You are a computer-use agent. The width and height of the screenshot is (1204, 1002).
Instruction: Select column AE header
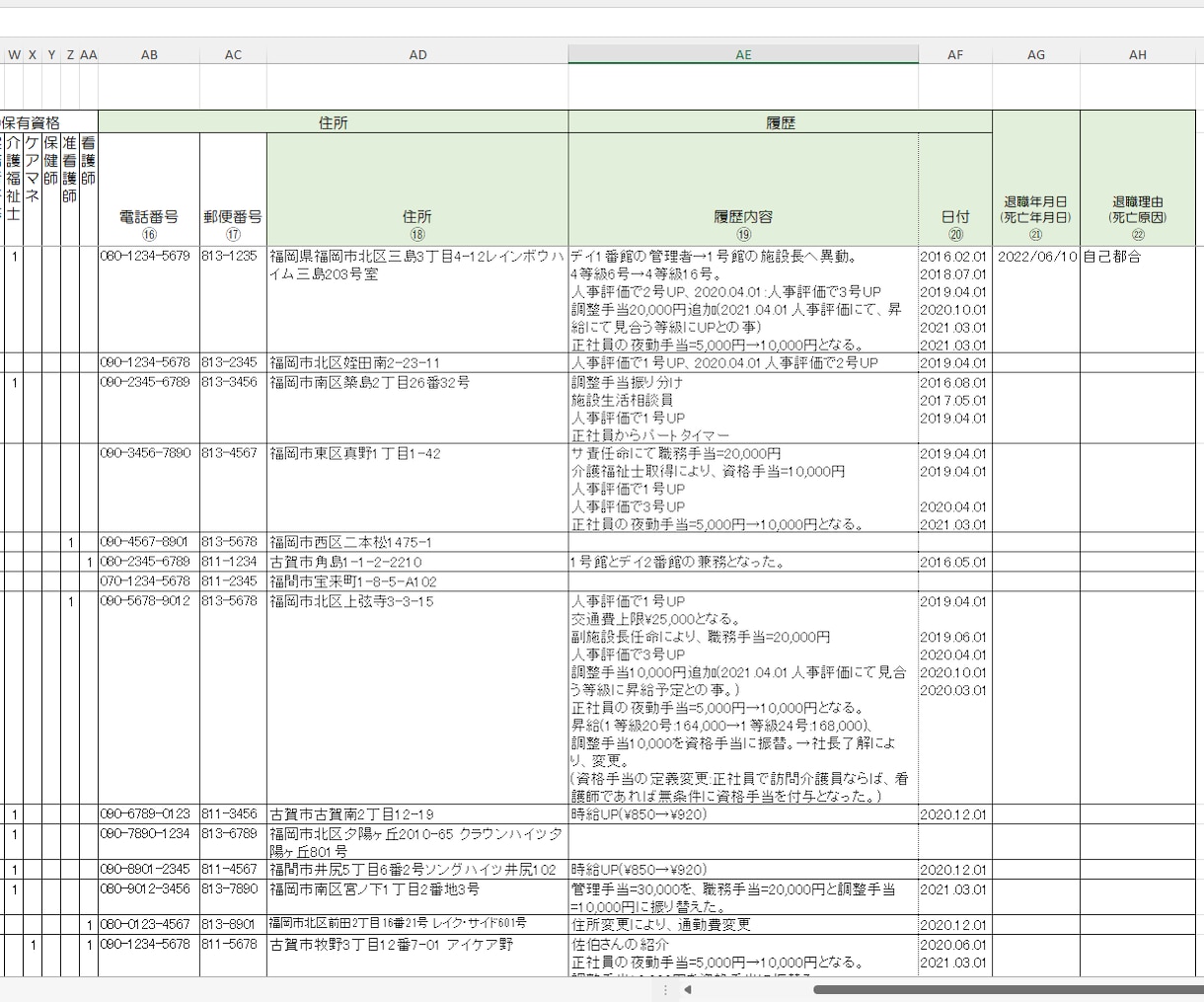pyautogui.click(x=743, y=55)
